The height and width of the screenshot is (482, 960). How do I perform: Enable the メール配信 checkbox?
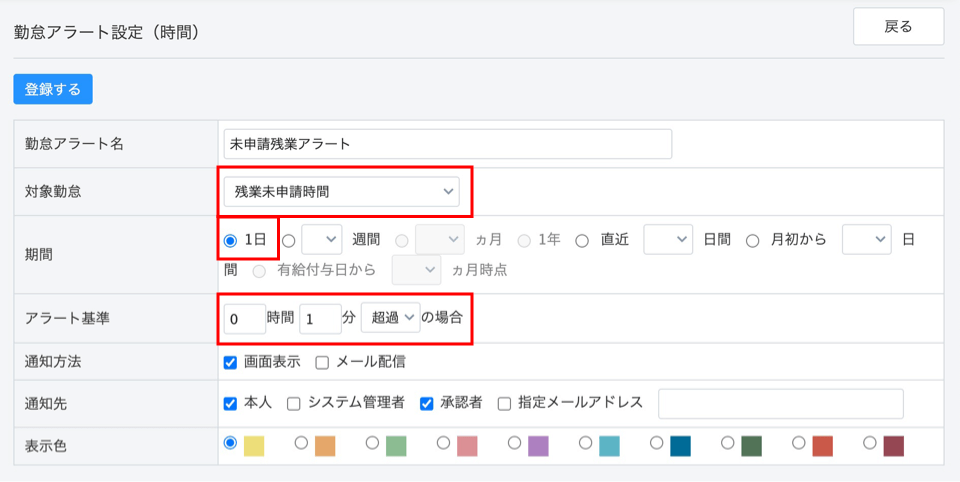coord(323,362)
